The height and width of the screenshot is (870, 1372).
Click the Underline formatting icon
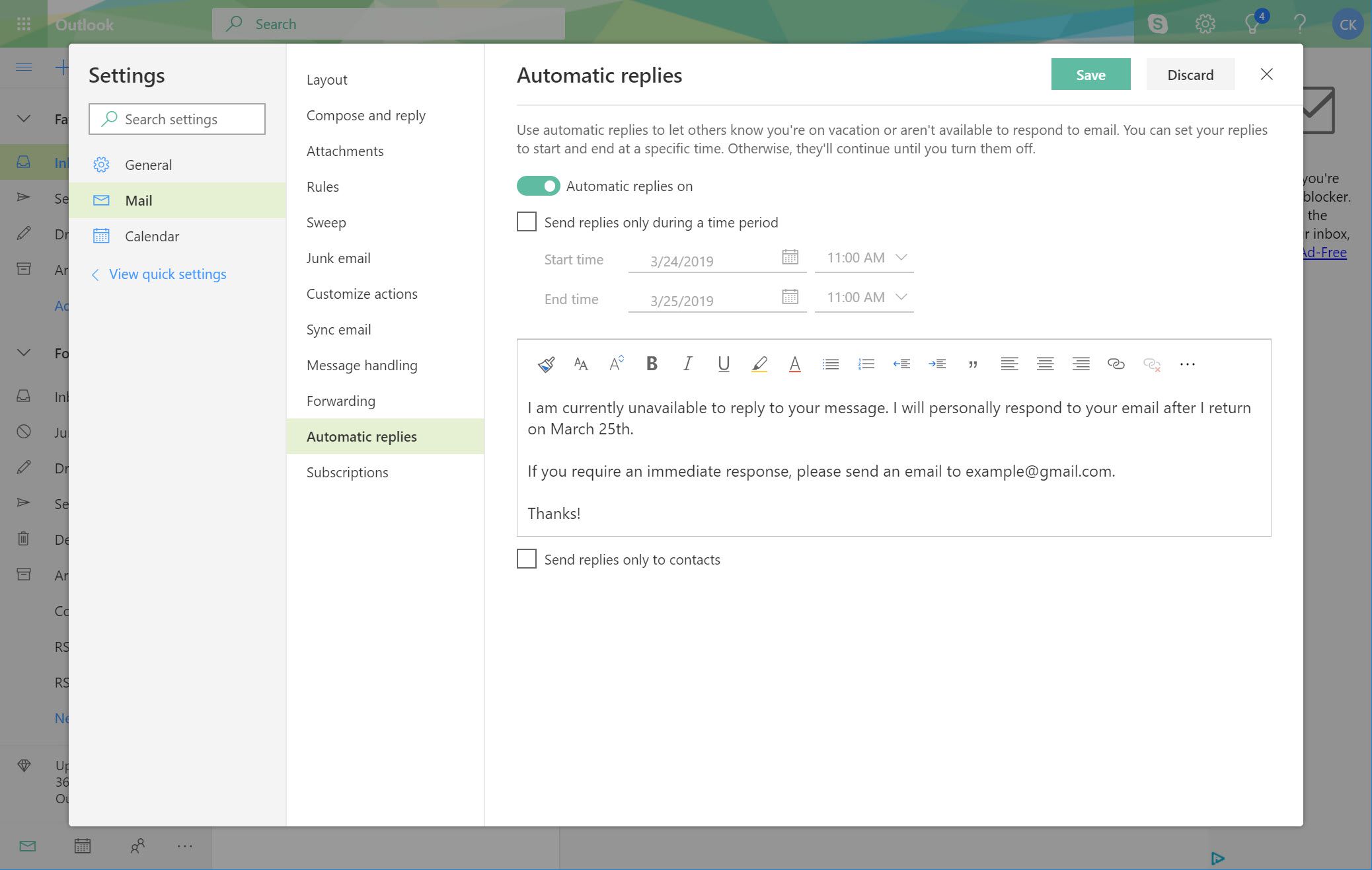click(723, 363)
